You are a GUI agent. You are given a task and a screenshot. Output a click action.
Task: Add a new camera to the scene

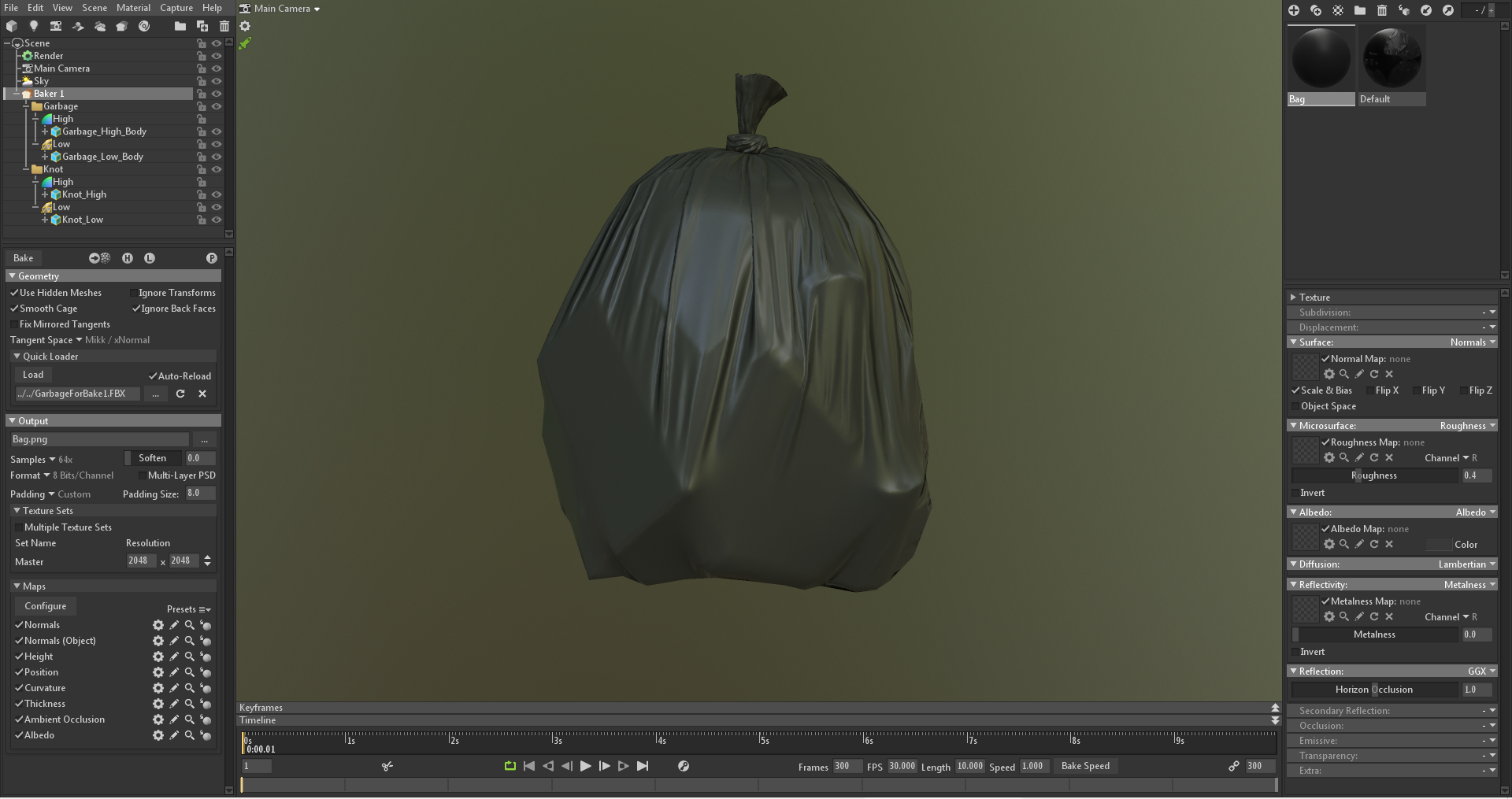click(x=56, y=26)
